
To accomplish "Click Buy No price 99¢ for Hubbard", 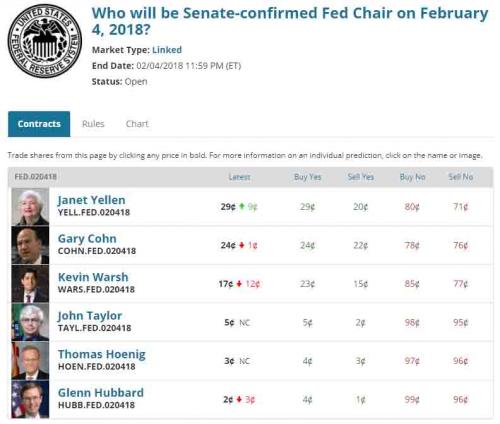I will click(x=412, y=399).
